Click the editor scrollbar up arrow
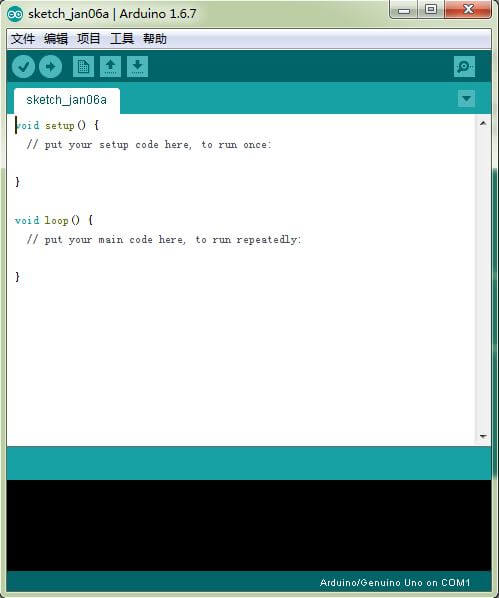This screenshot has width=499, height=598. point(483,123)
